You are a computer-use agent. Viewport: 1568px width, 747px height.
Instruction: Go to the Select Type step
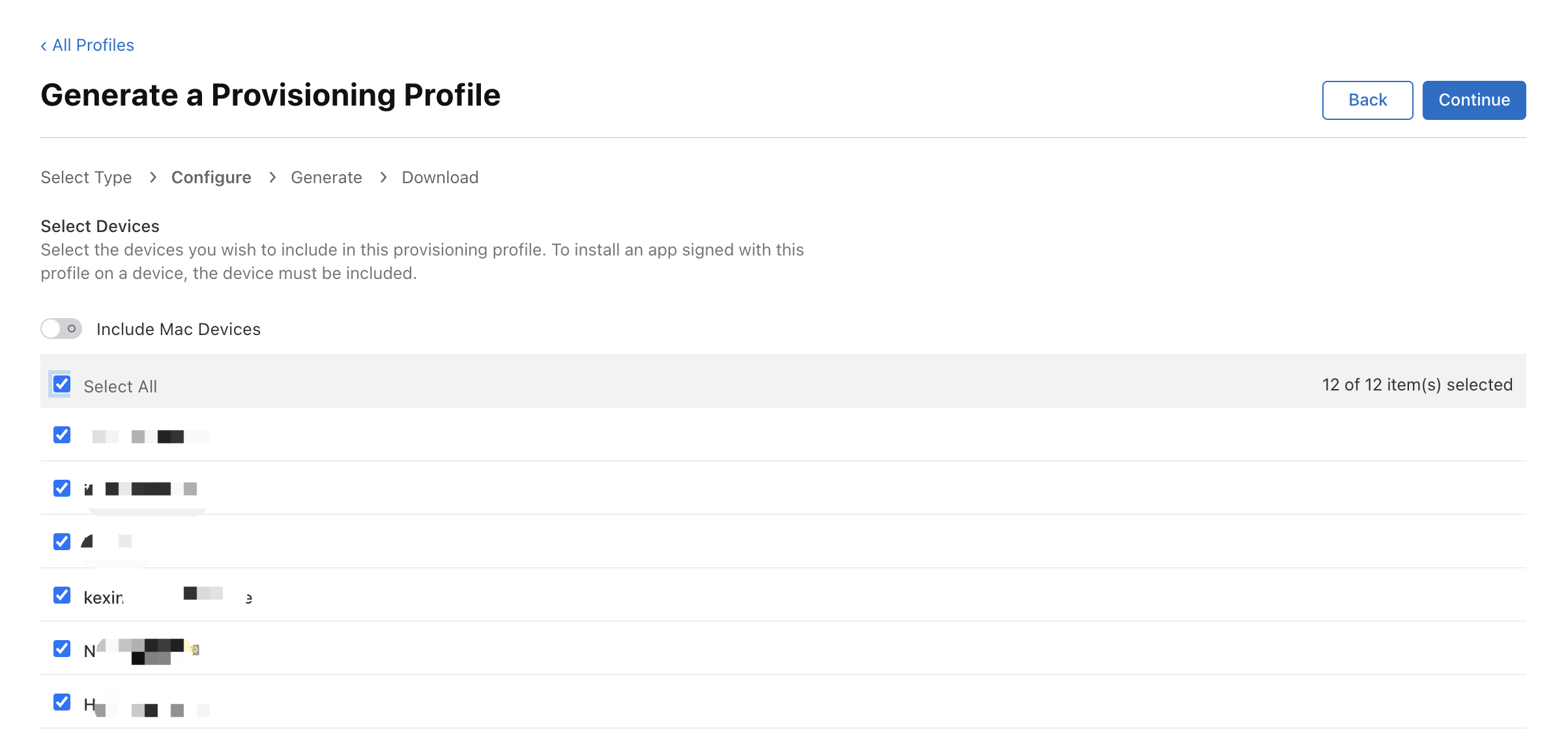coord(86,177)
